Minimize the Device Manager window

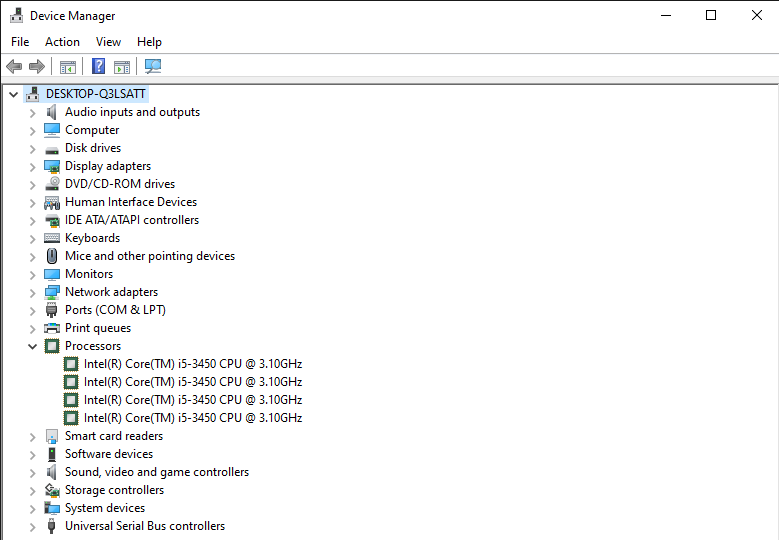coord(666,15)
